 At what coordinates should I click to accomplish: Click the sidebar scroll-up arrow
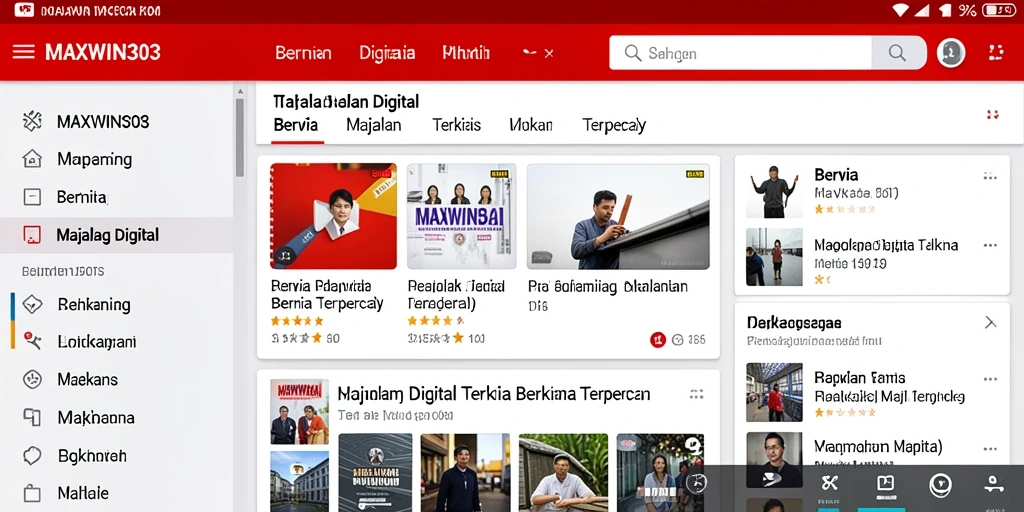(x=240, y=91)
